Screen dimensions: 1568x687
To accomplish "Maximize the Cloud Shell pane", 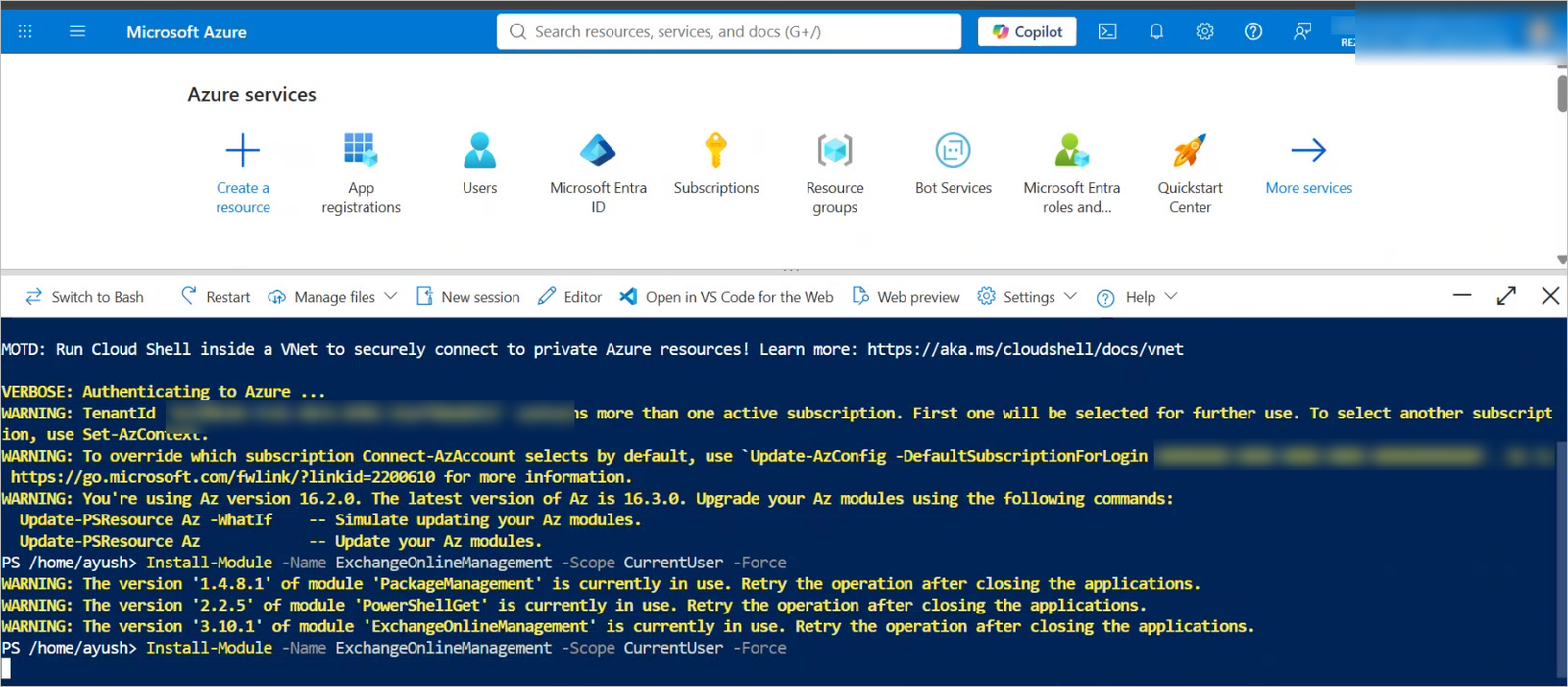I will tap(1506, 295).
